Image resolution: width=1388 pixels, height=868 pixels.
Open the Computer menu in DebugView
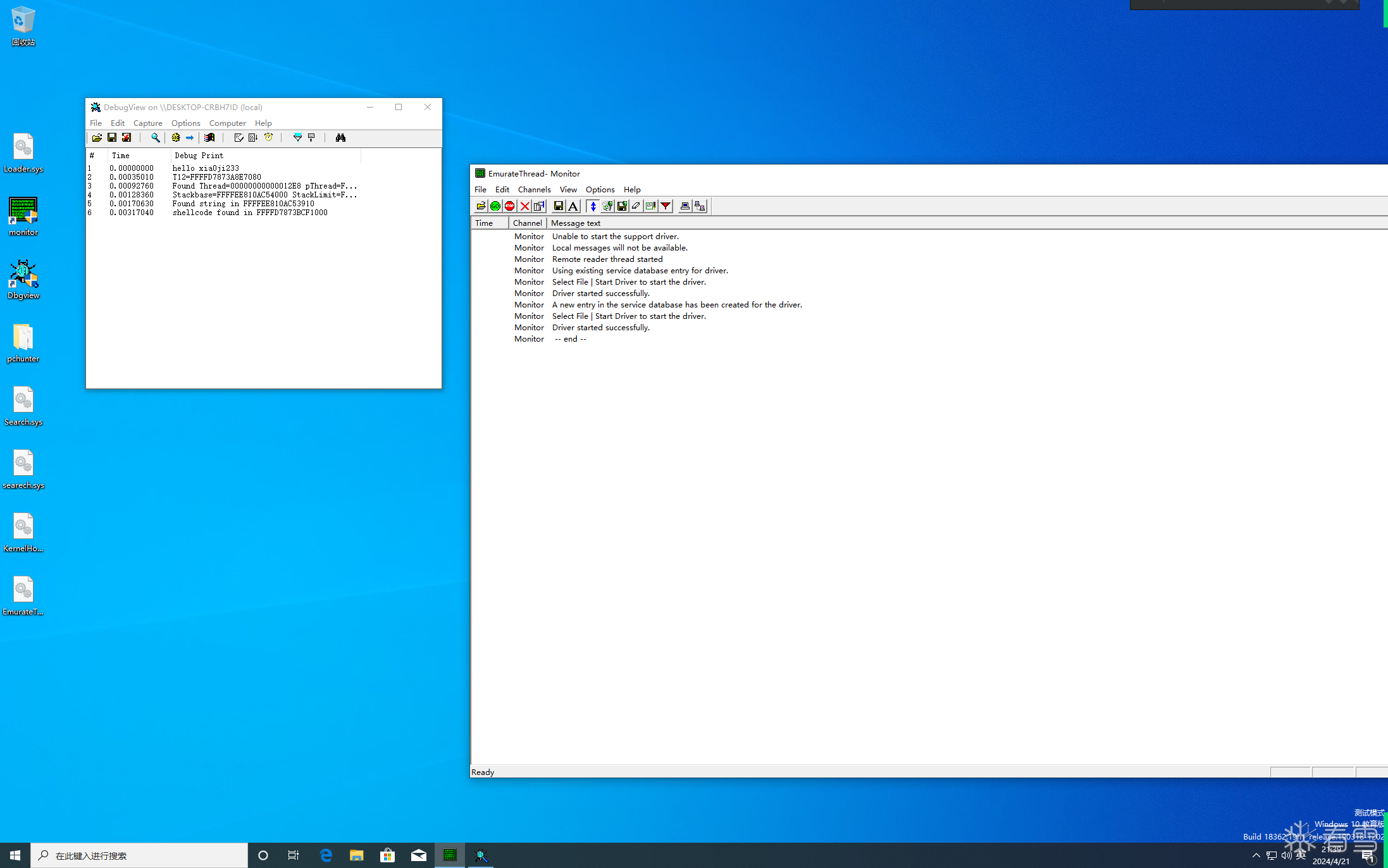click(x=227, y=123)
